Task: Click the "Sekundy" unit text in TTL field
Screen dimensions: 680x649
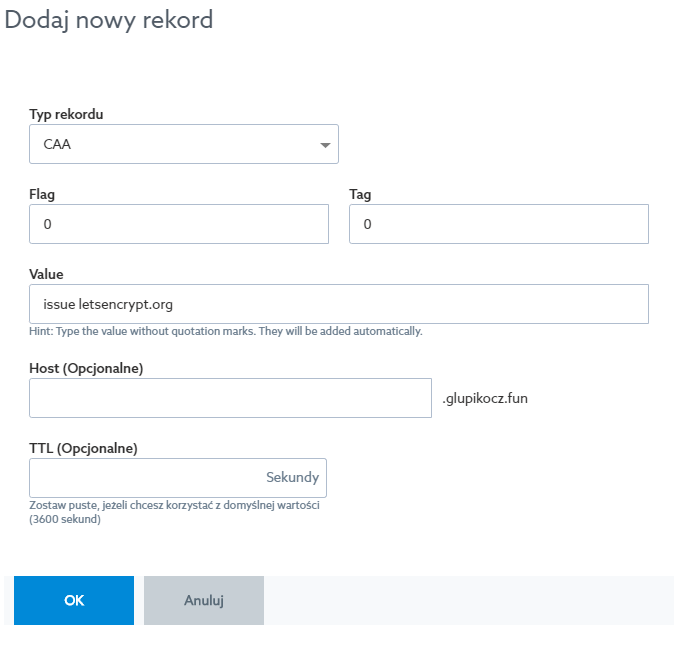Action: point(292,478)
